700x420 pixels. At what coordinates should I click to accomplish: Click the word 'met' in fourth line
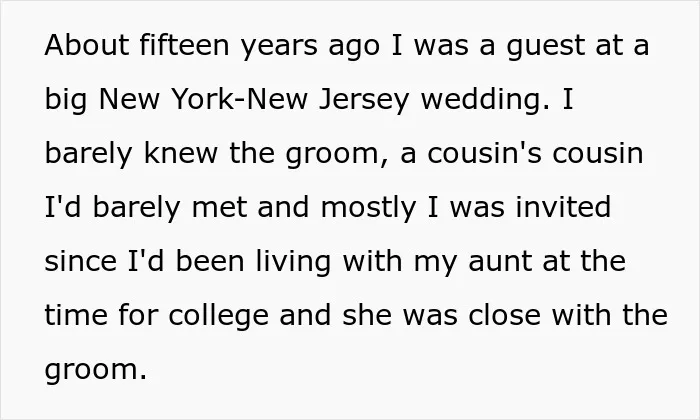coord(219,208)
